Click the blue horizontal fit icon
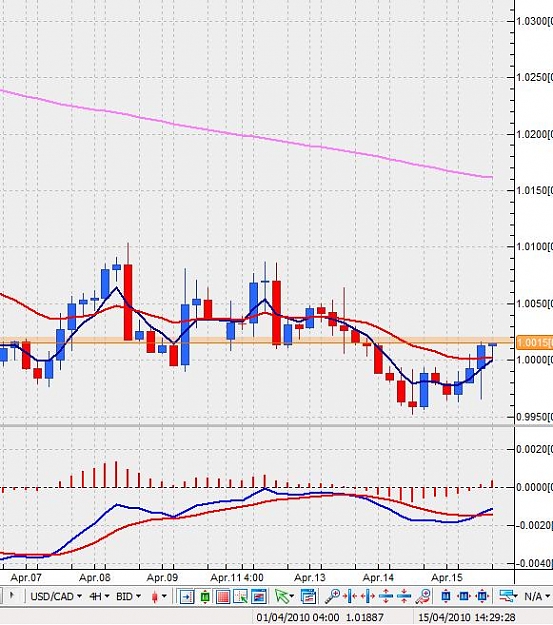The height and width of the screenshot is (625, 553). pyautogui.click(x=464, y=597)
